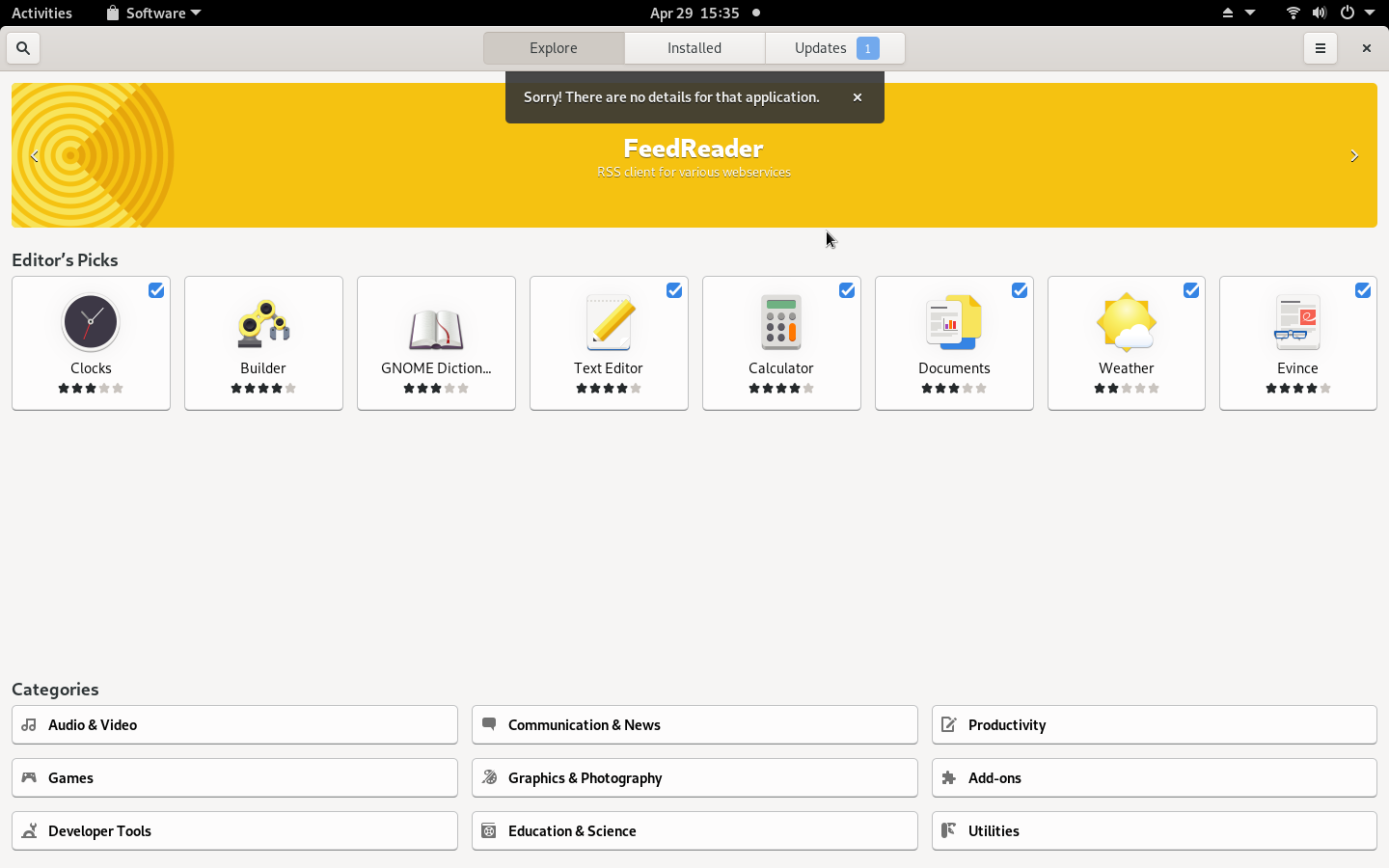This screenshot has height=868, width=1389.
Task: Click the power icon in top bar
Action: [x=1348, y=13]
